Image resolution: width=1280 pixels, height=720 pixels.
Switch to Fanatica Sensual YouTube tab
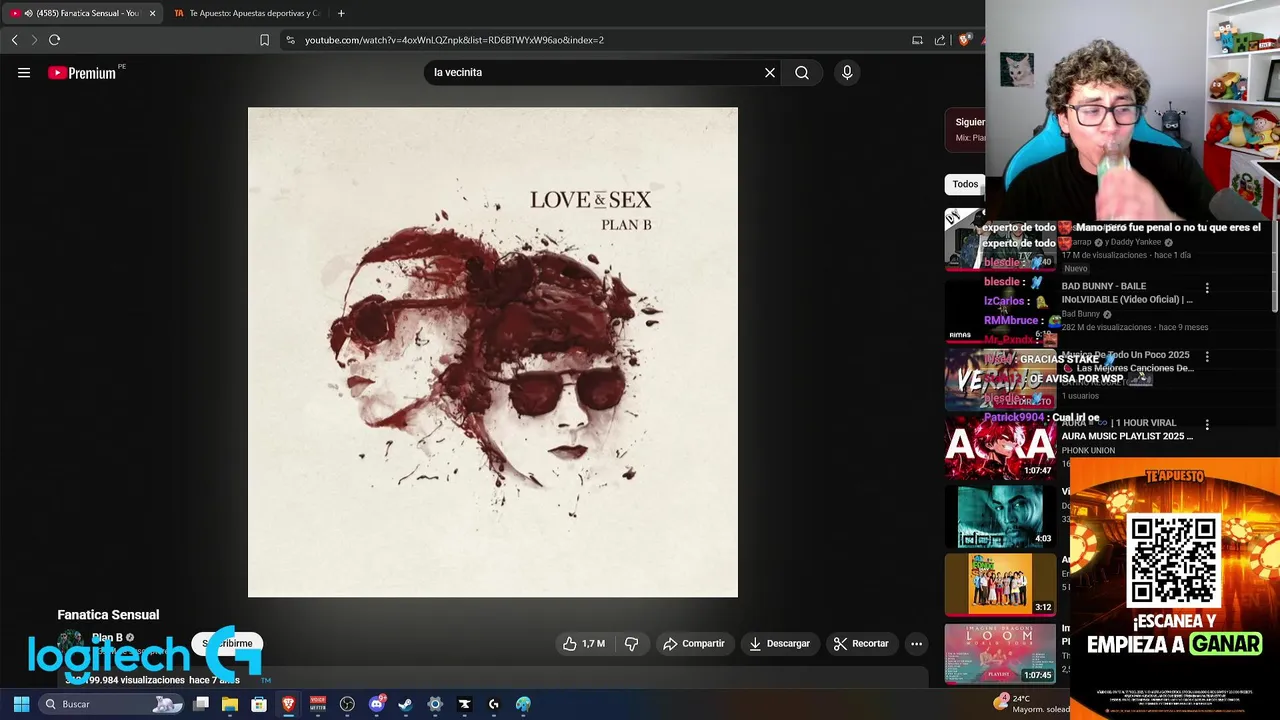(x=83, y=13)
